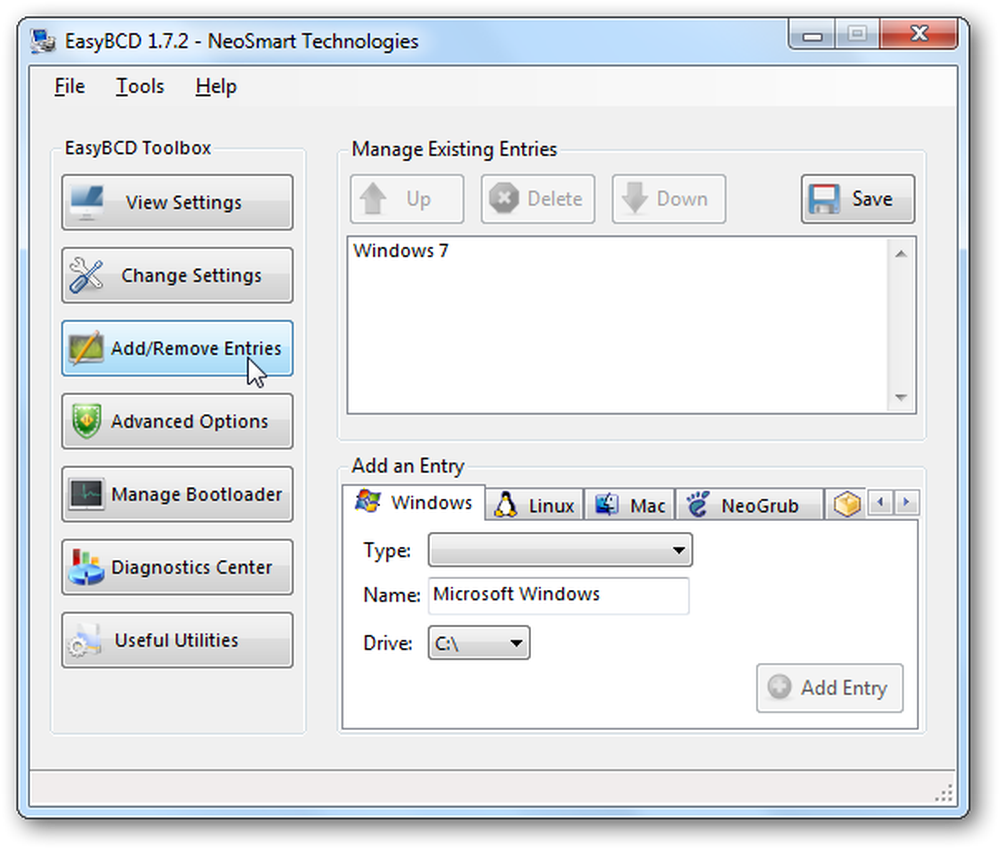The image size is (1000, 849).
Task: Open the Manage Bootloader section
Action: [x=177, y=494]
